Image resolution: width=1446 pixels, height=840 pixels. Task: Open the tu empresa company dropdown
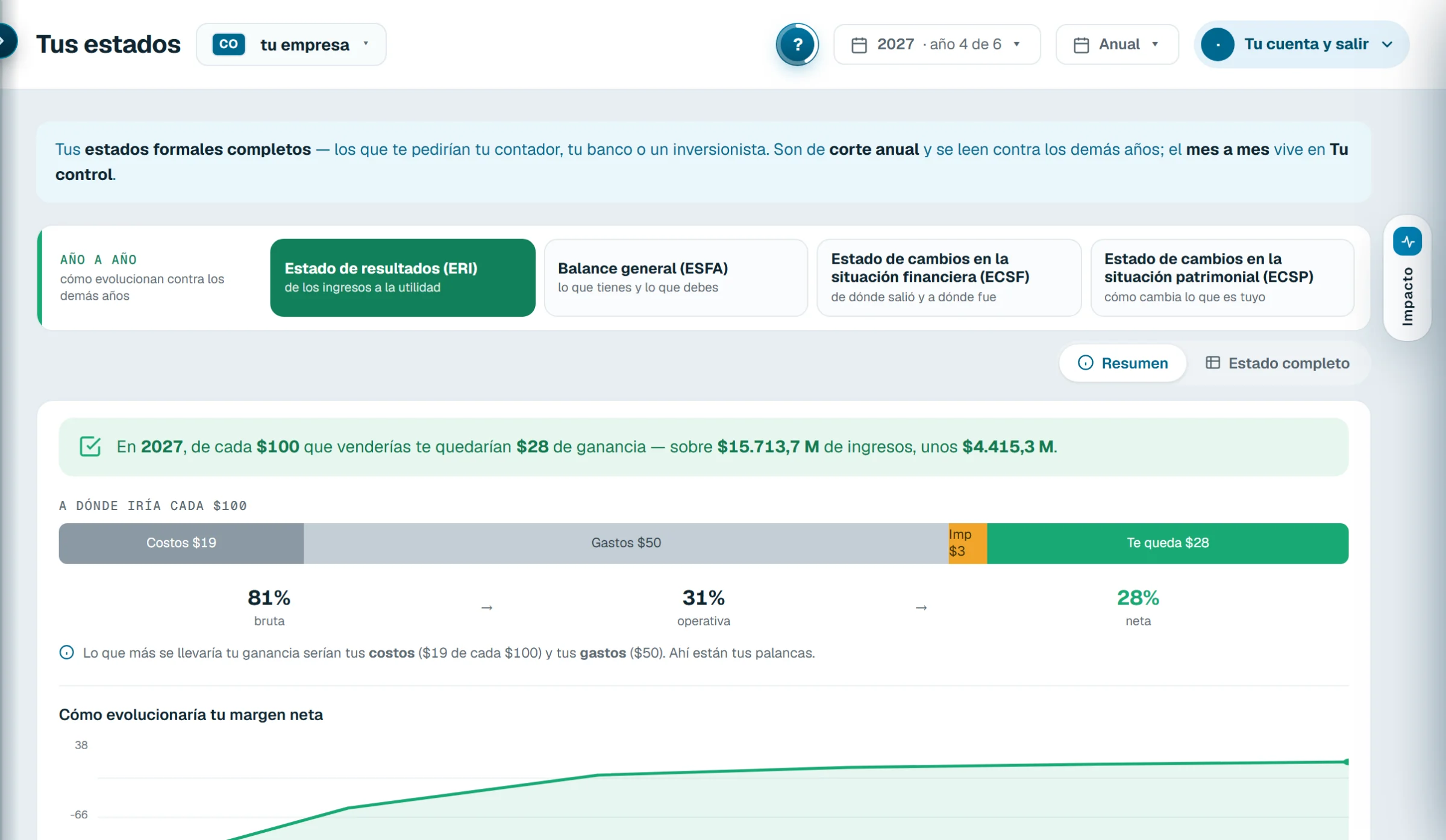tap(291, 45)
